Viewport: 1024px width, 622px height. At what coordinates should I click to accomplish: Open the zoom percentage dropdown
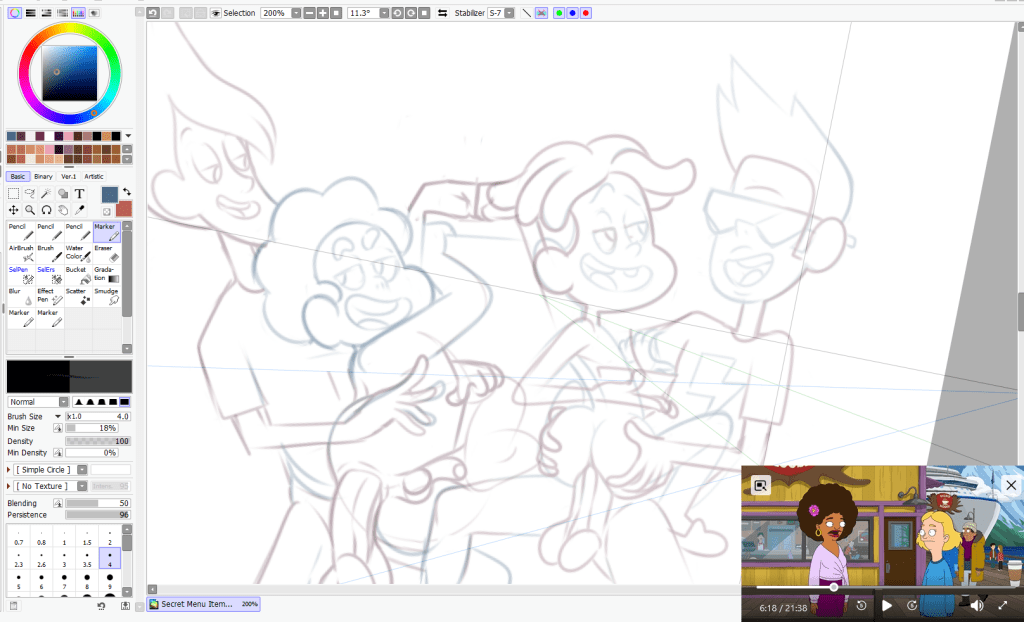click(295, 13)
